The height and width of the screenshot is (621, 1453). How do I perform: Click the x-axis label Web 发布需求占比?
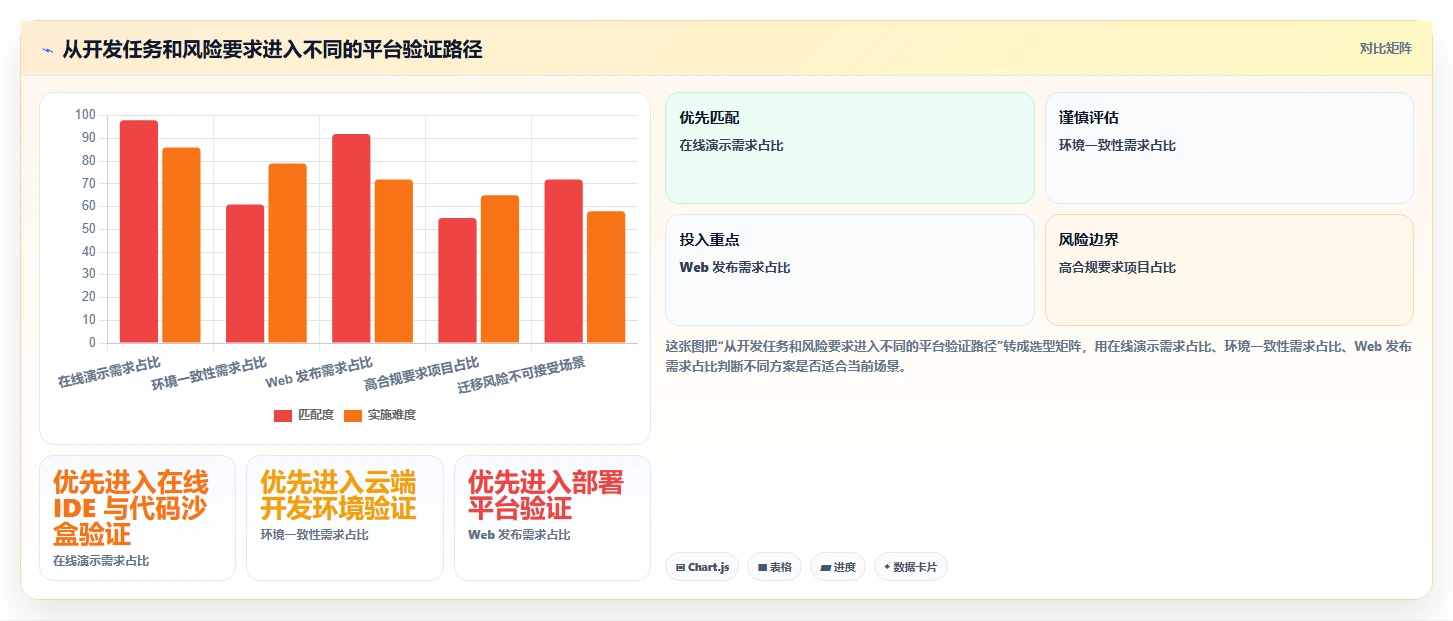coord(319,371)
